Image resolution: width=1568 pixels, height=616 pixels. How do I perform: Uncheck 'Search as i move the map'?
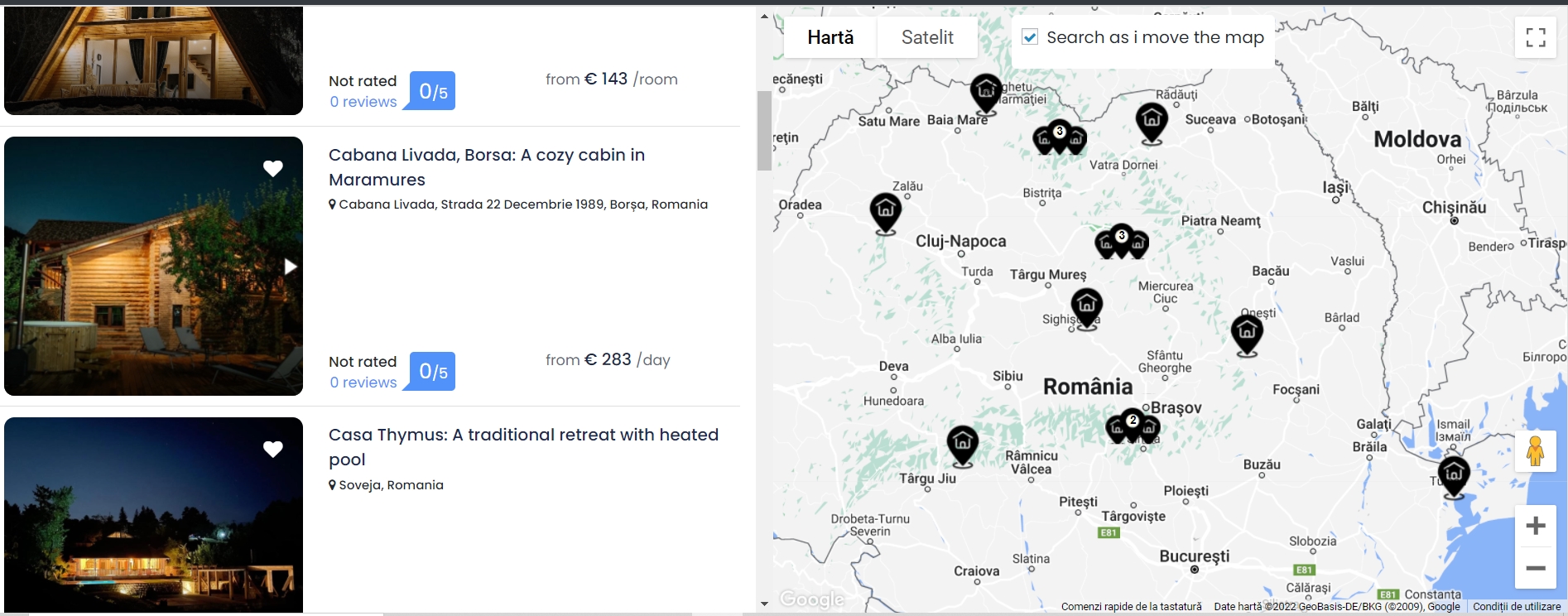click(x=1030, y=37)
